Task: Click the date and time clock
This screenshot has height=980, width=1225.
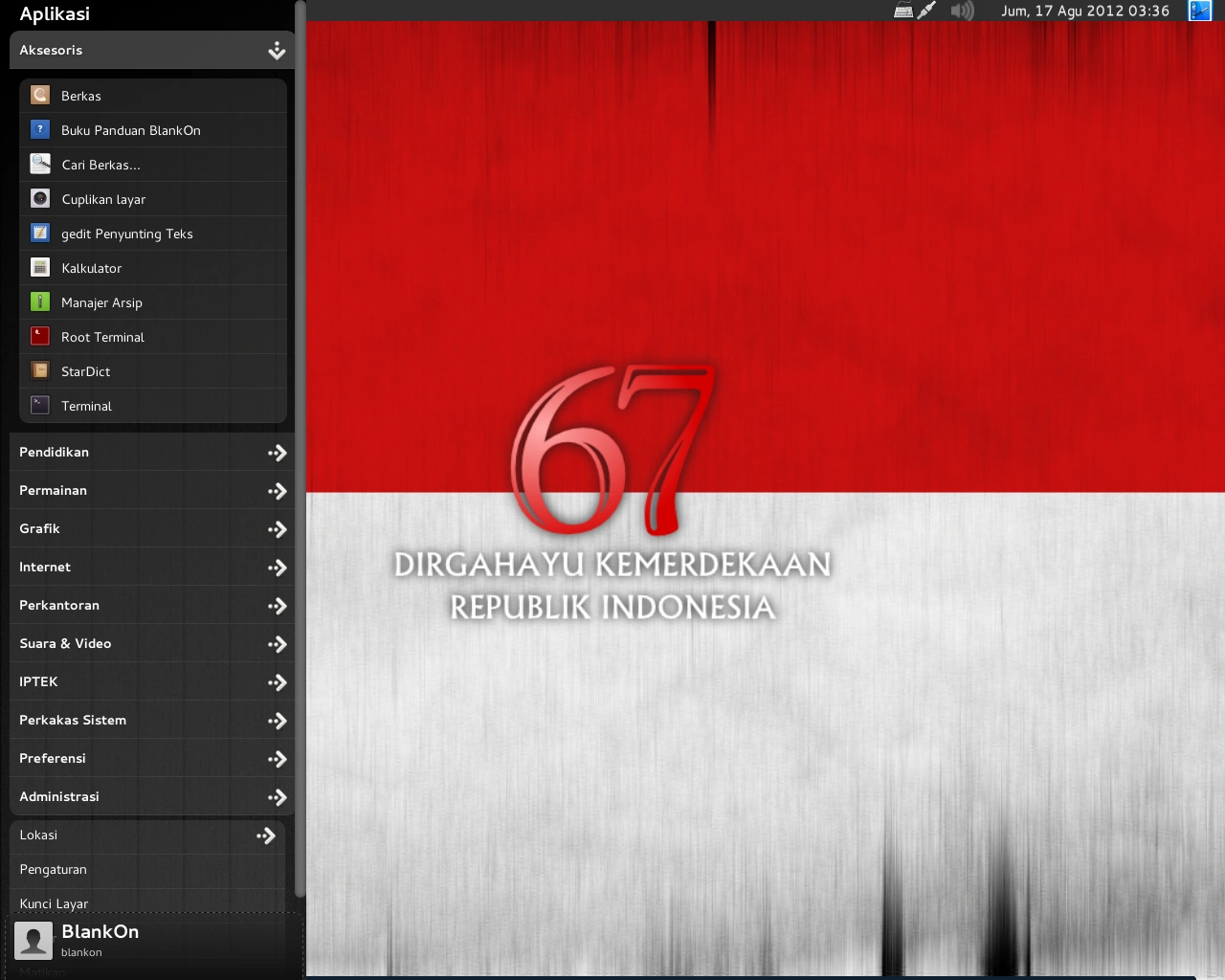Action: pyautogui.click(x=1084, y=11)
